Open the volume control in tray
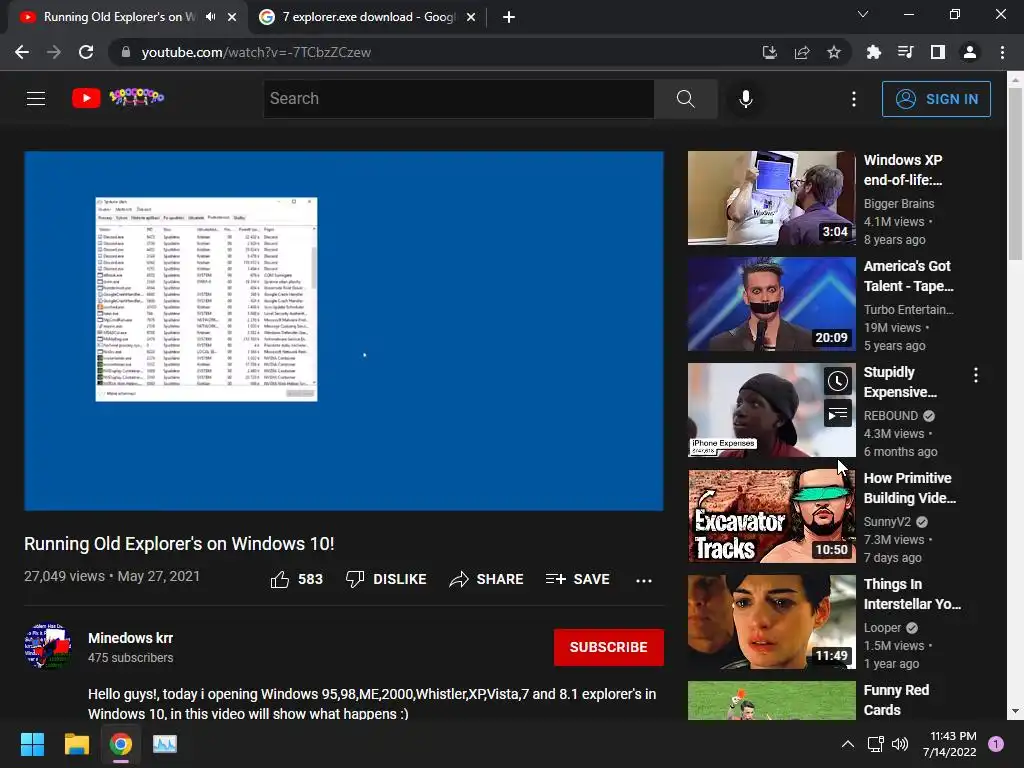Image resolution: width=1024 pixels, height=768 pixels. point(900,744)
